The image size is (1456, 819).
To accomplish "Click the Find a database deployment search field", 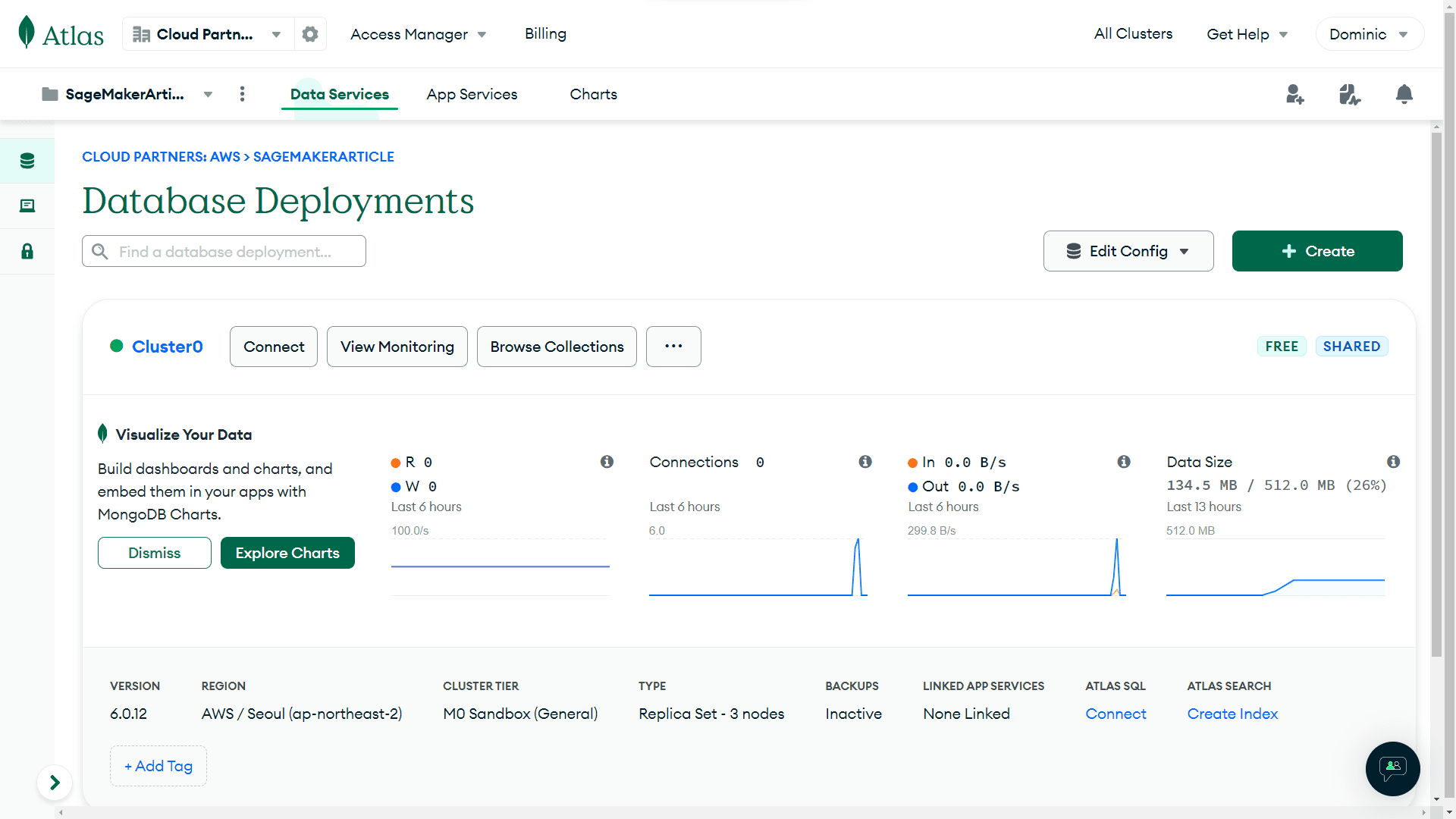I will (x=223, y=250).
